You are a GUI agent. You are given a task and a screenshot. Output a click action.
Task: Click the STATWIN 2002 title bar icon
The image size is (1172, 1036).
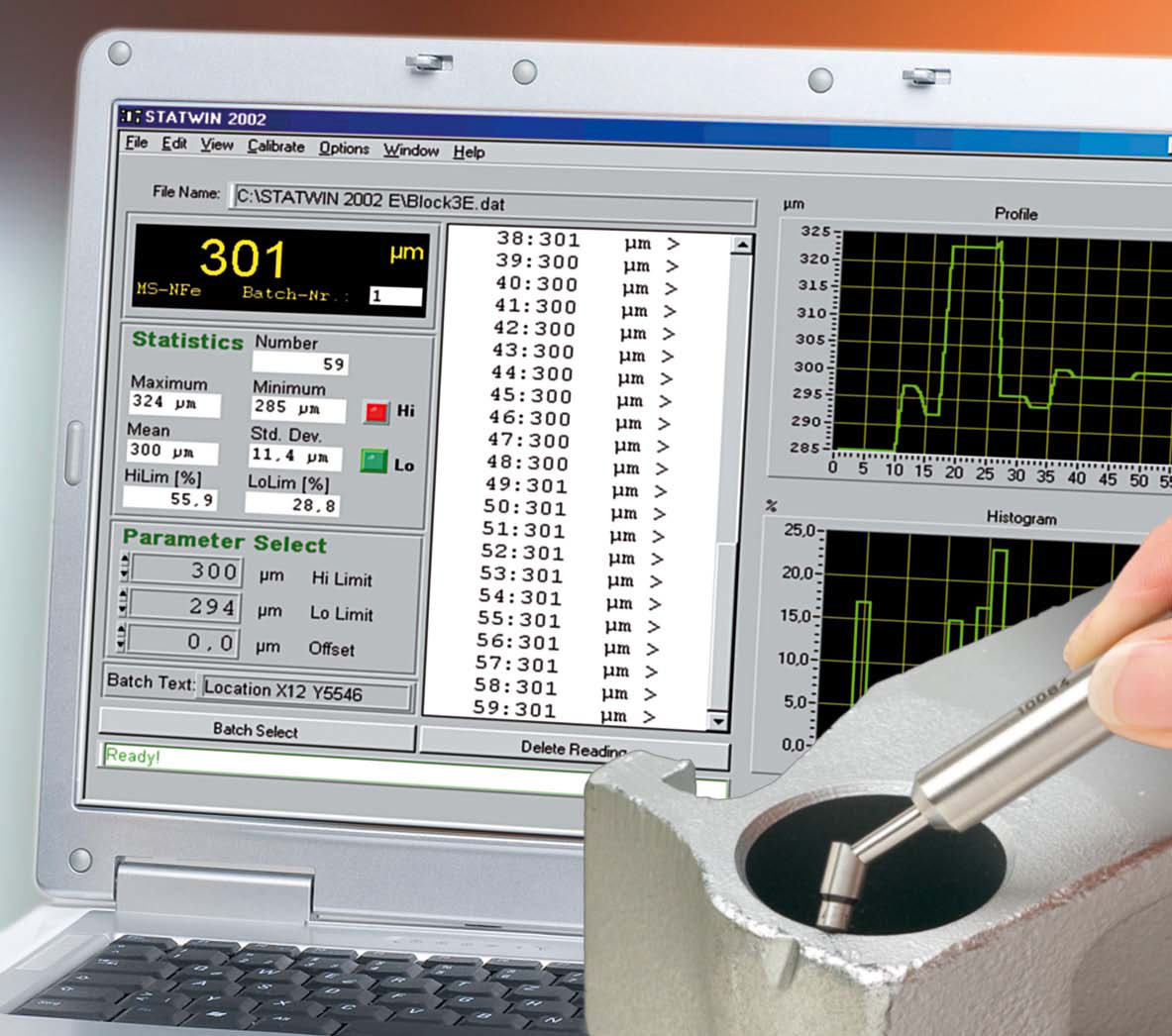tap(130, 117)
